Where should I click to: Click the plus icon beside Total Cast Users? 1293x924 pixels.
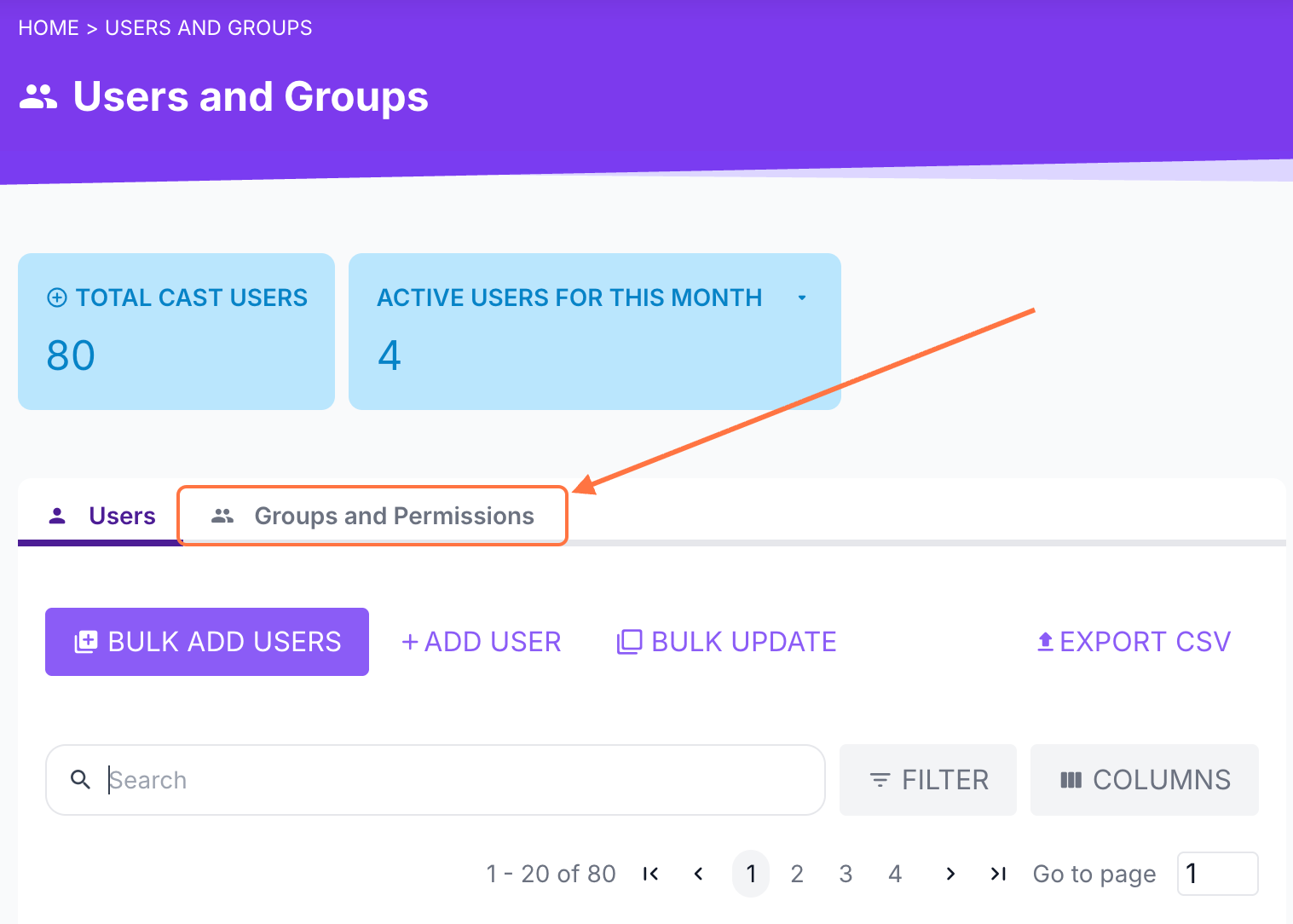(57, 297)
